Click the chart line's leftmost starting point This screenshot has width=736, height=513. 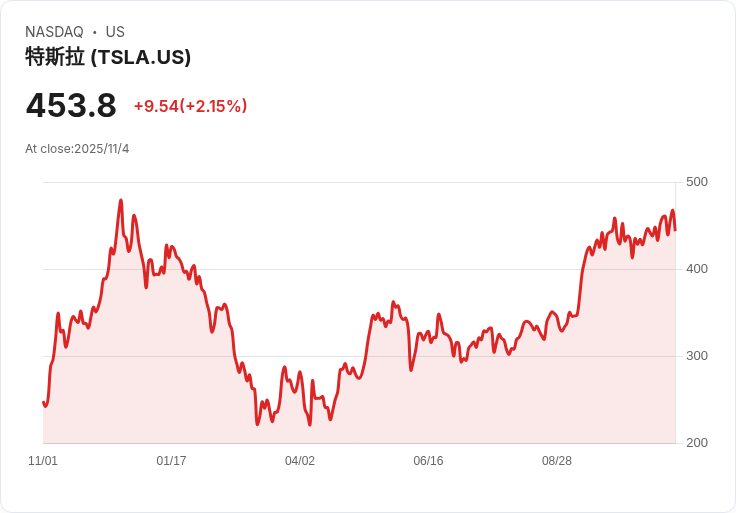point(43,402)
